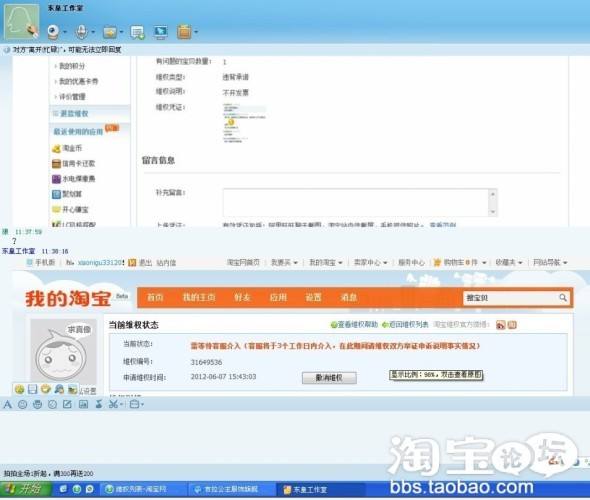Click the contact avatar picture at top left
Viewport: 590px width, 500px height.
pyautogui.click(x=21, y=22)
